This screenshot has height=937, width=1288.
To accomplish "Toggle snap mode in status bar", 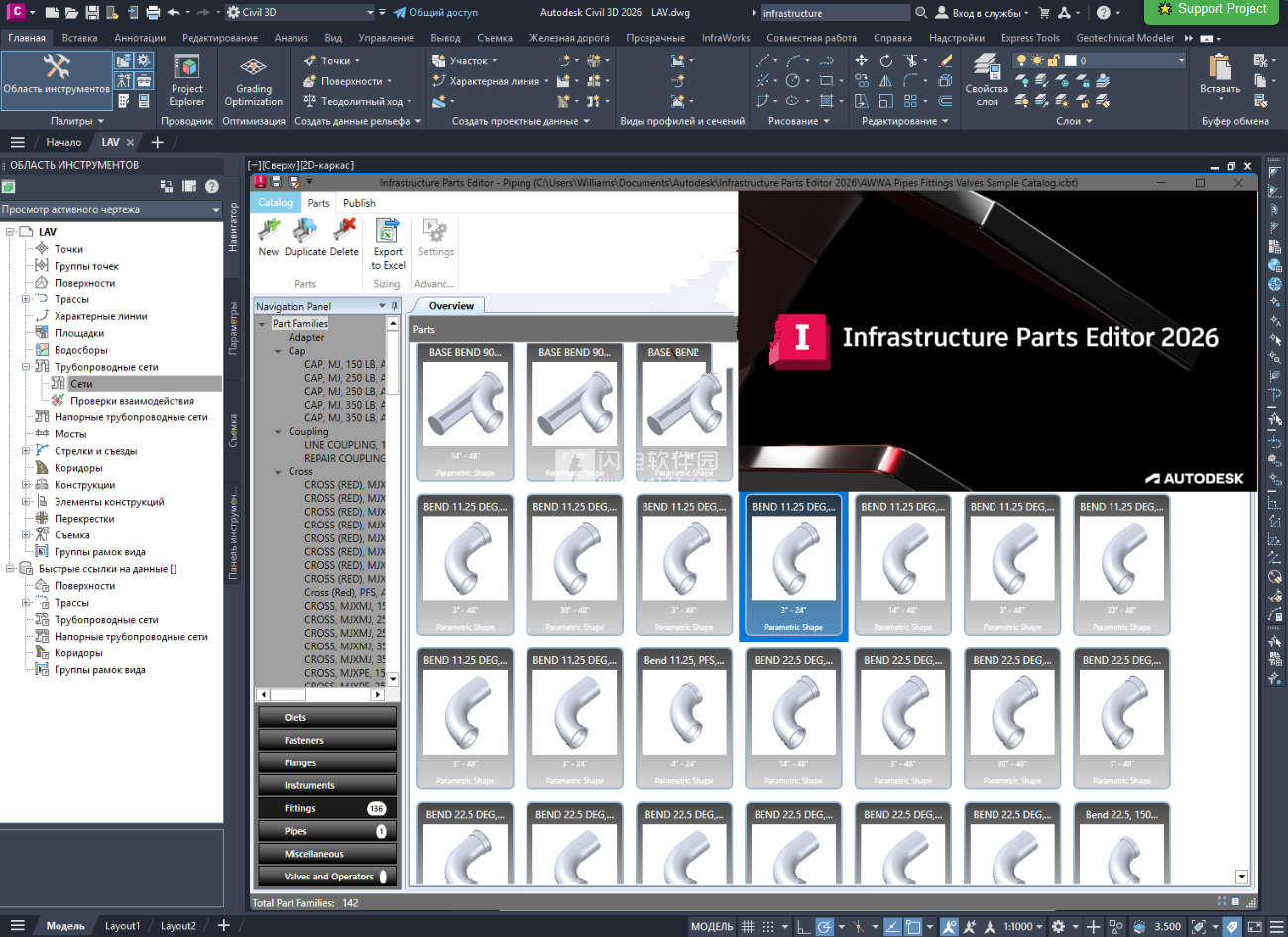I will point(768,926).
